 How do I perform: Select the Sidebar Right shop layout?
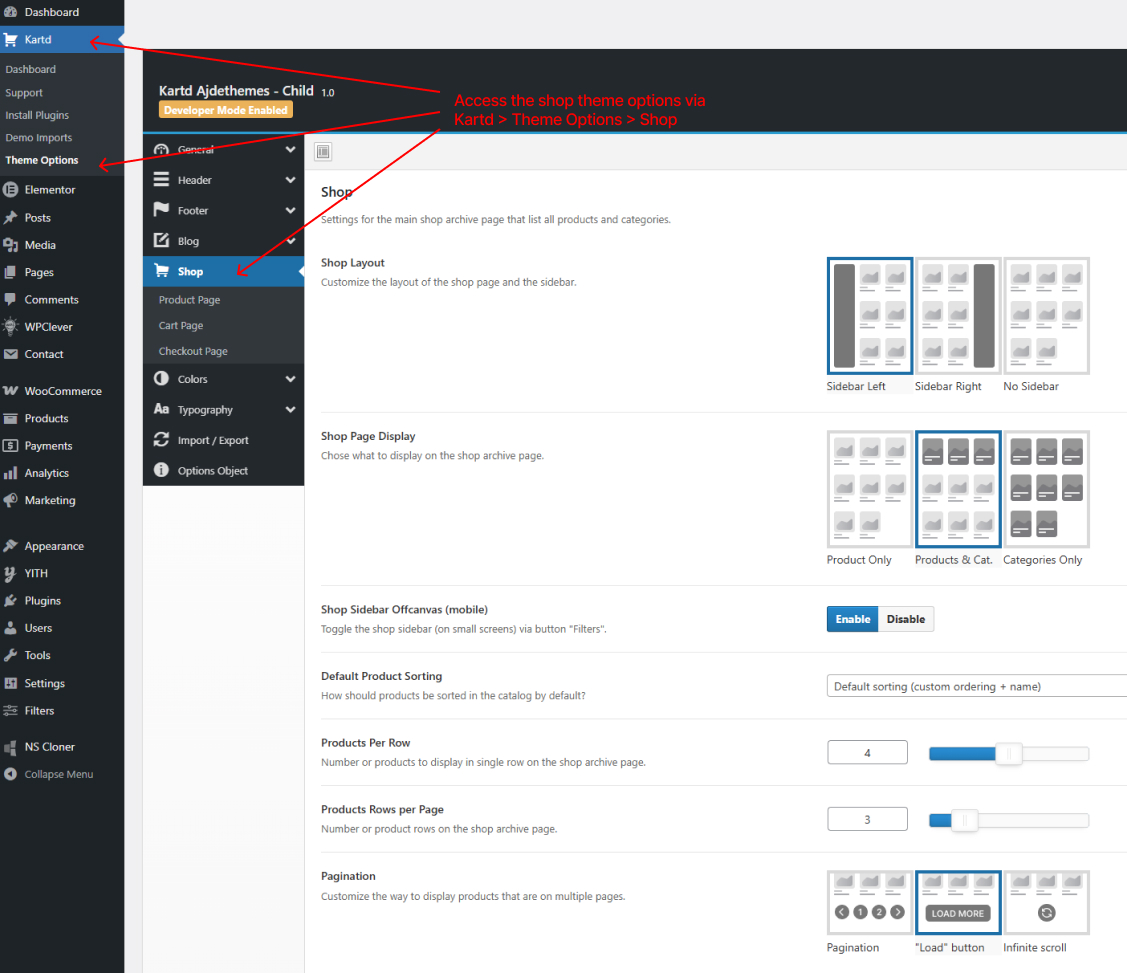coord(957,315)
